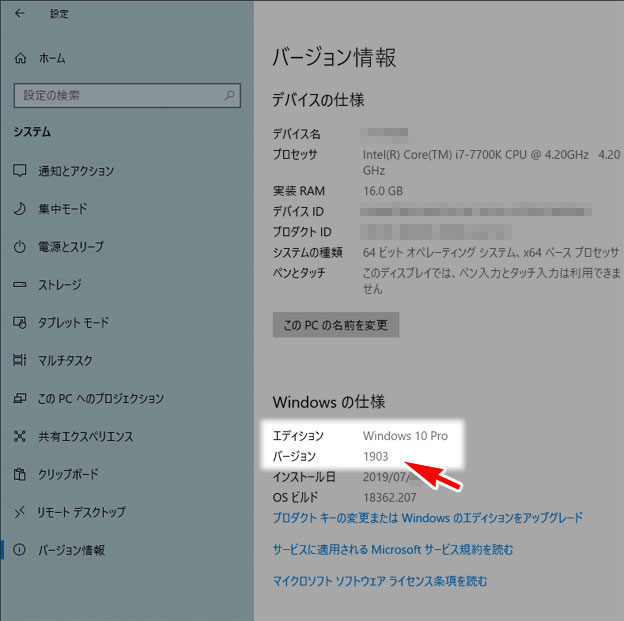Click the ストレージ drive icon
This screenshot has height=621, width=624.
click(x=20, y=285)
